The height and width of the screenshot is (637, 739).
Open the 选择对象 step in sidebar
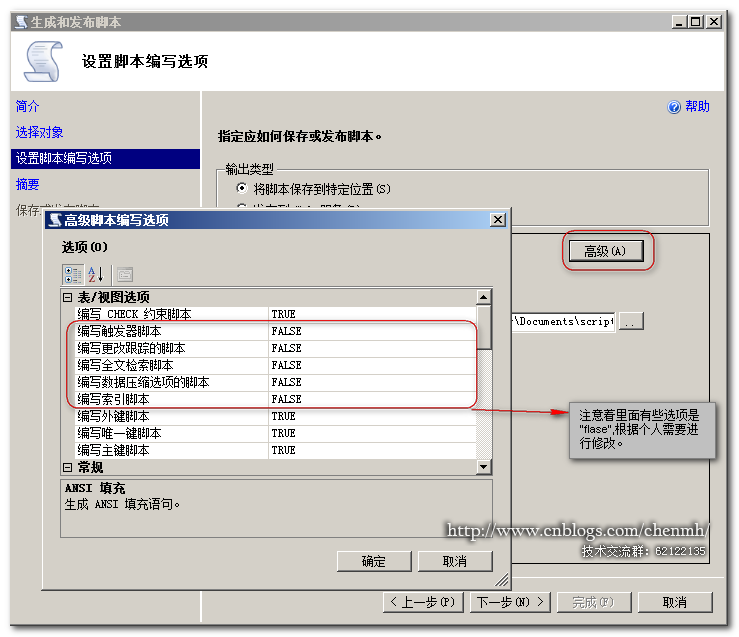click(x=40, y=132)
